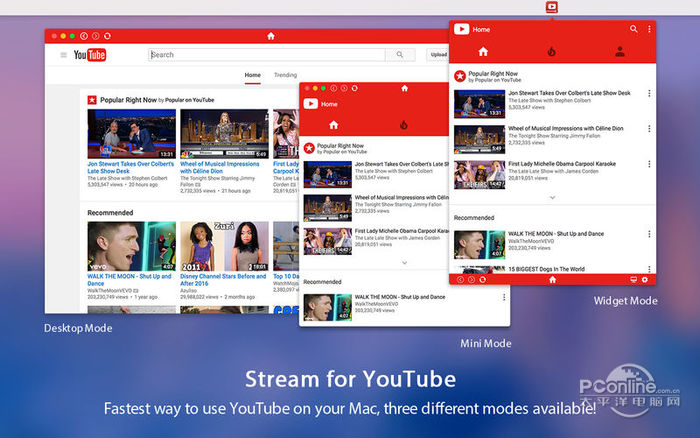Select Trending flame tab in Widget Mode
The width and height of the screenshot is (700, 438).
[552, 52]
